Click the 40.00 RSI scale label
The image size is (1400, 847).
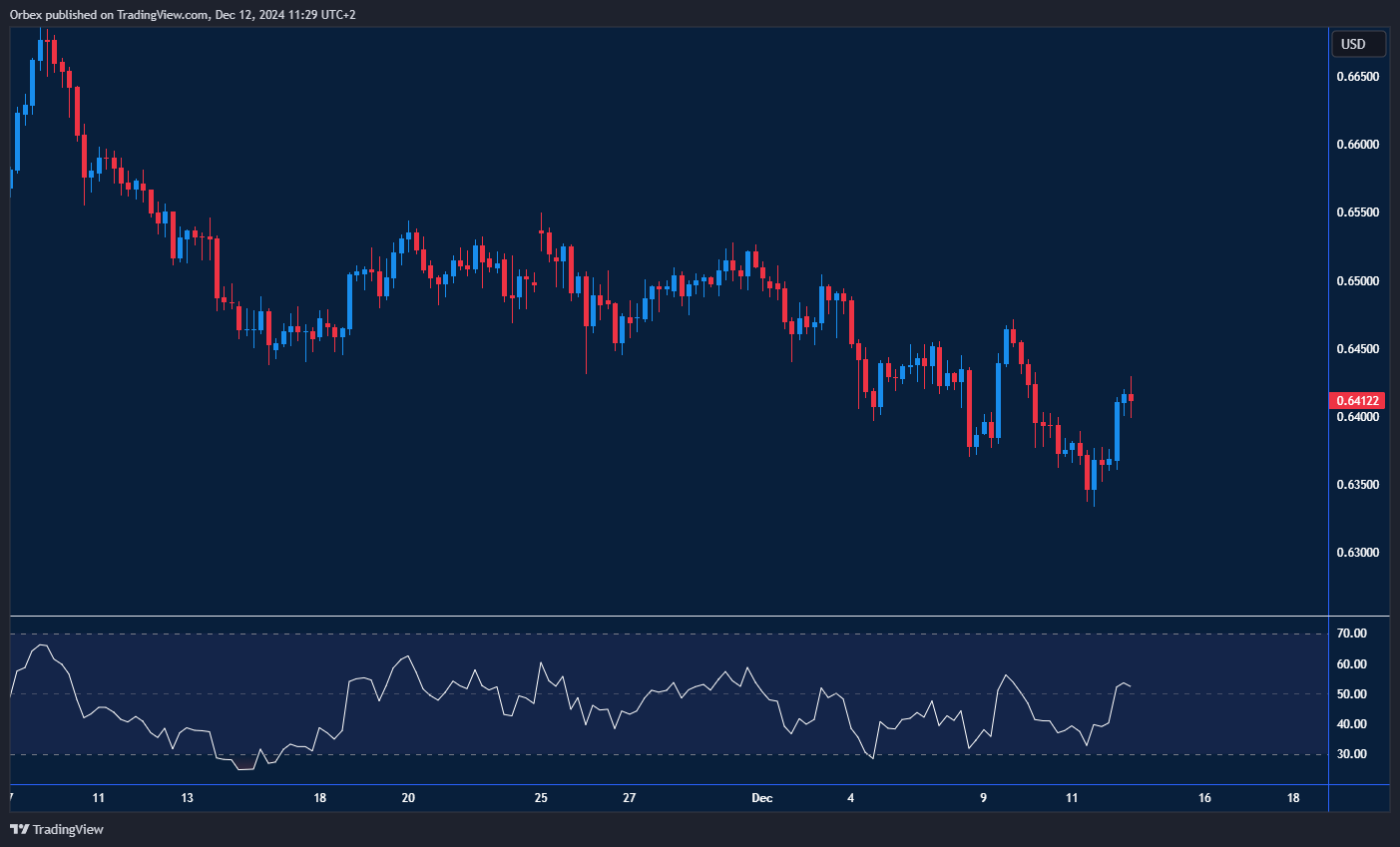[1352, 724]
